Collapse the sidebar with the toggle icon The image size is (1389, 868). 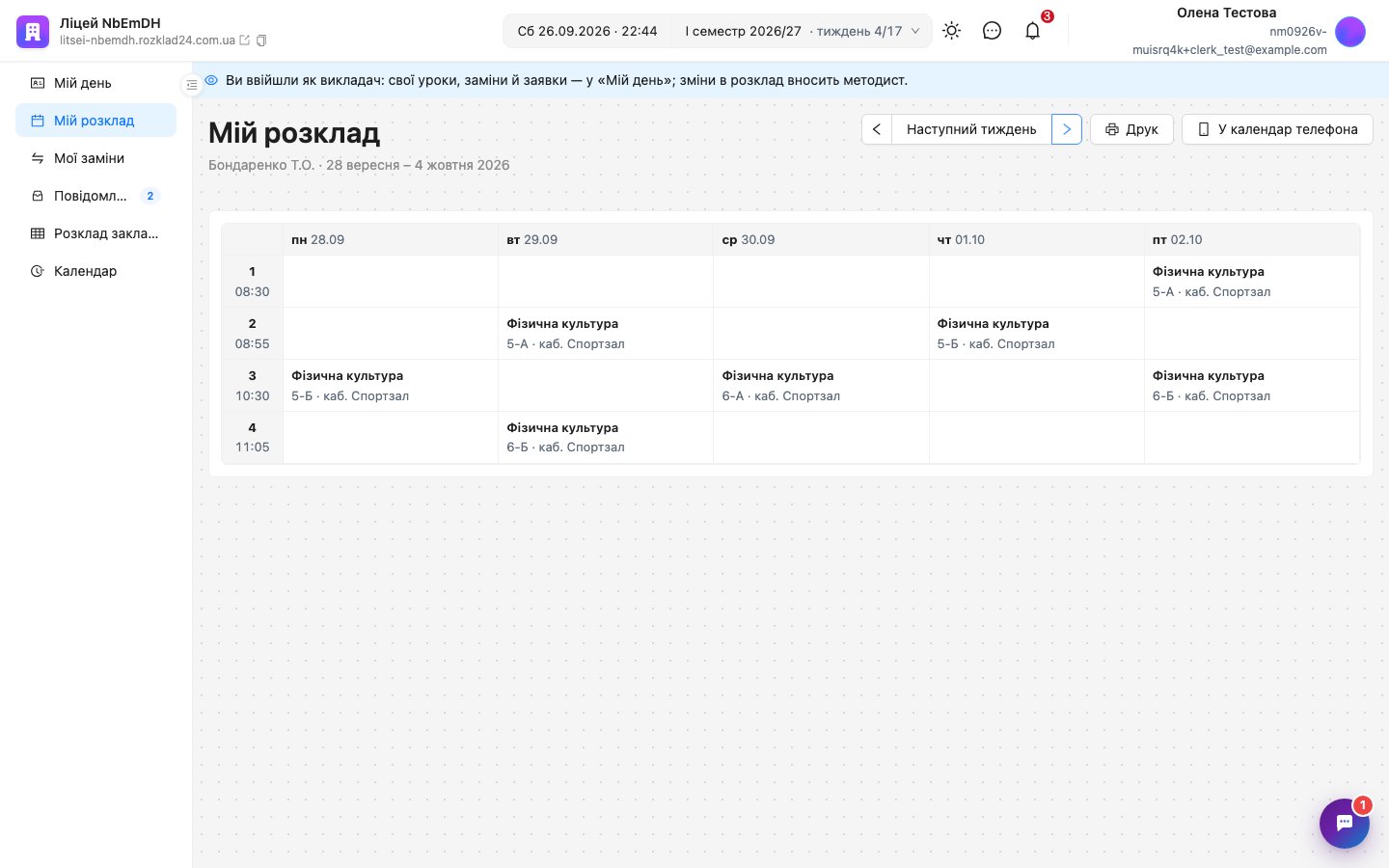tap(192, 85)
